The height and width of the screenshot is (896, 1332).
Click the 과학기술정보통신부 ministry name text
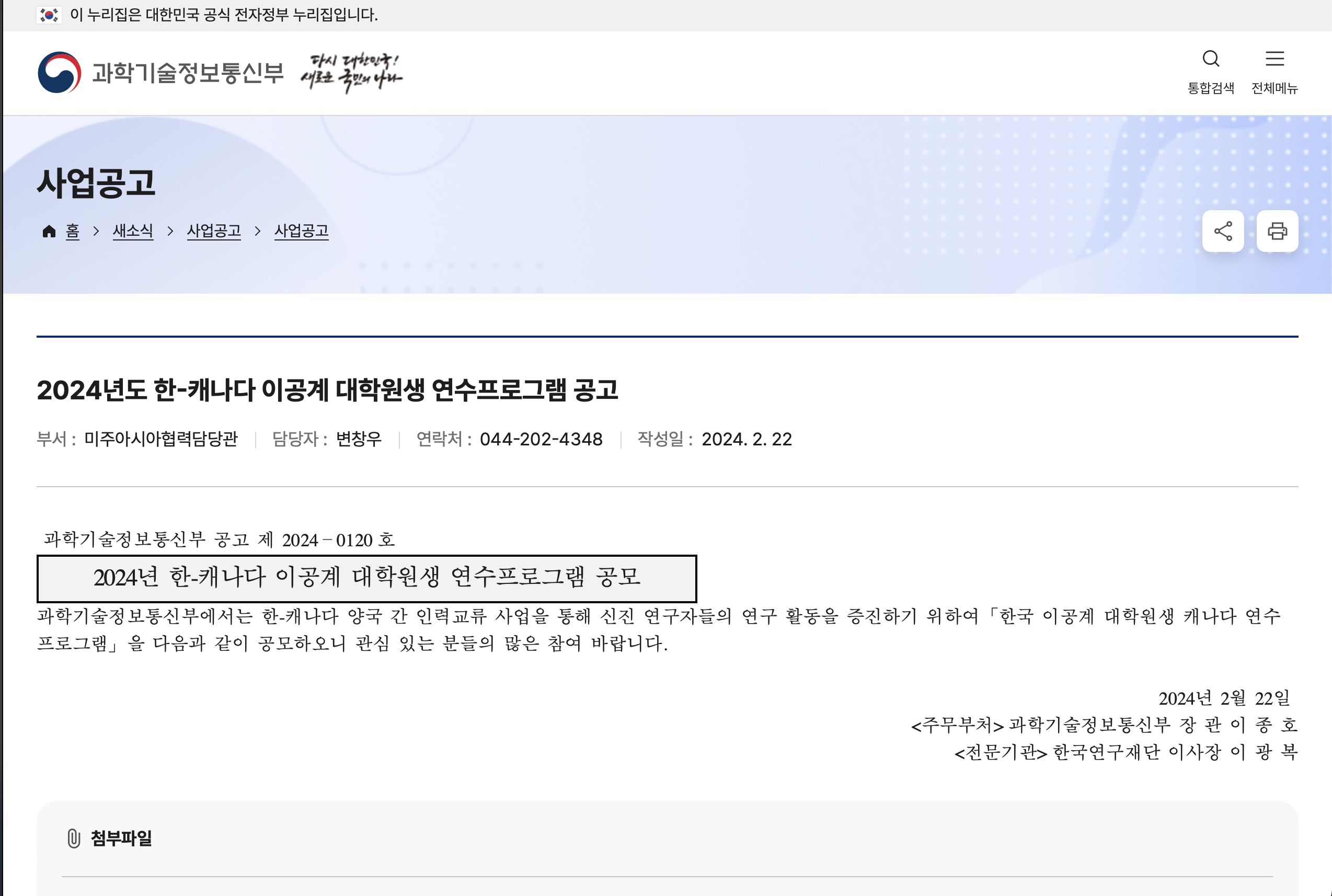188,73
